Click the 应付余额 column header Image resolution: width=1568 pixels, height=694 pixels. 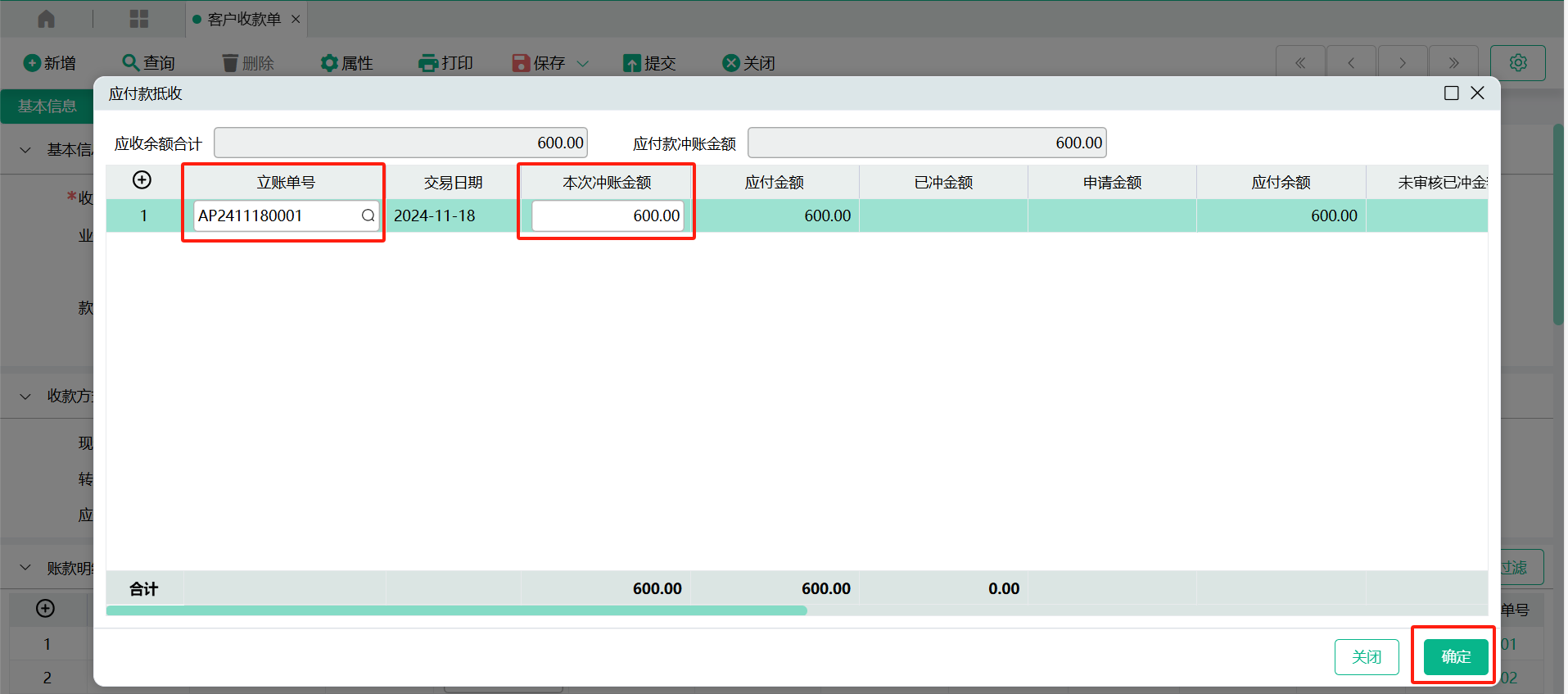(1281, 182)
